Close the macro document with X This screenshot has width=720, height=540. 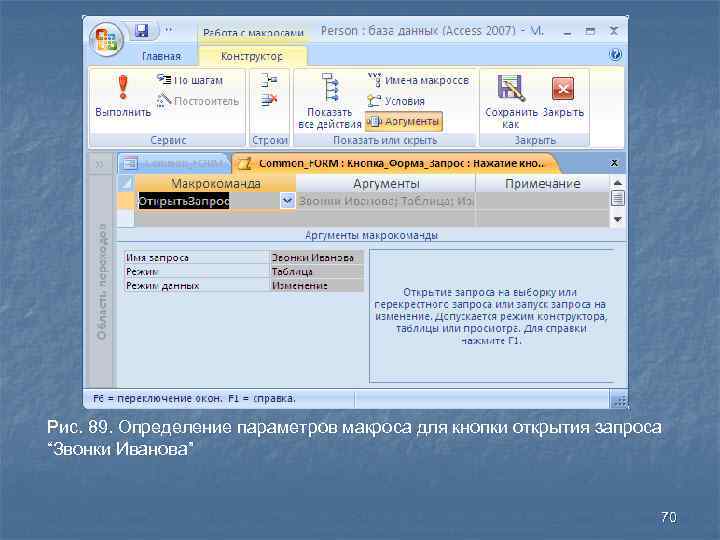pyautogui.click(x=614, y=163)
